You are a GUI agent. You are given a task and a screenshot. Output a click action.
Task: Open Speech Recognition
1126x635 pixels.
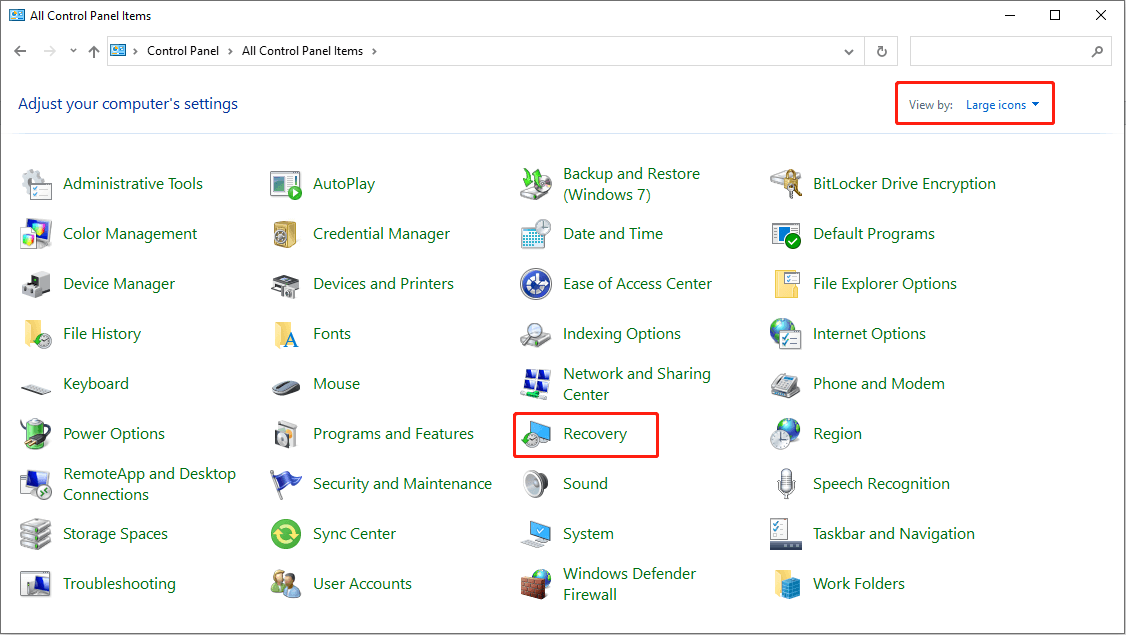tap(881, 484)
